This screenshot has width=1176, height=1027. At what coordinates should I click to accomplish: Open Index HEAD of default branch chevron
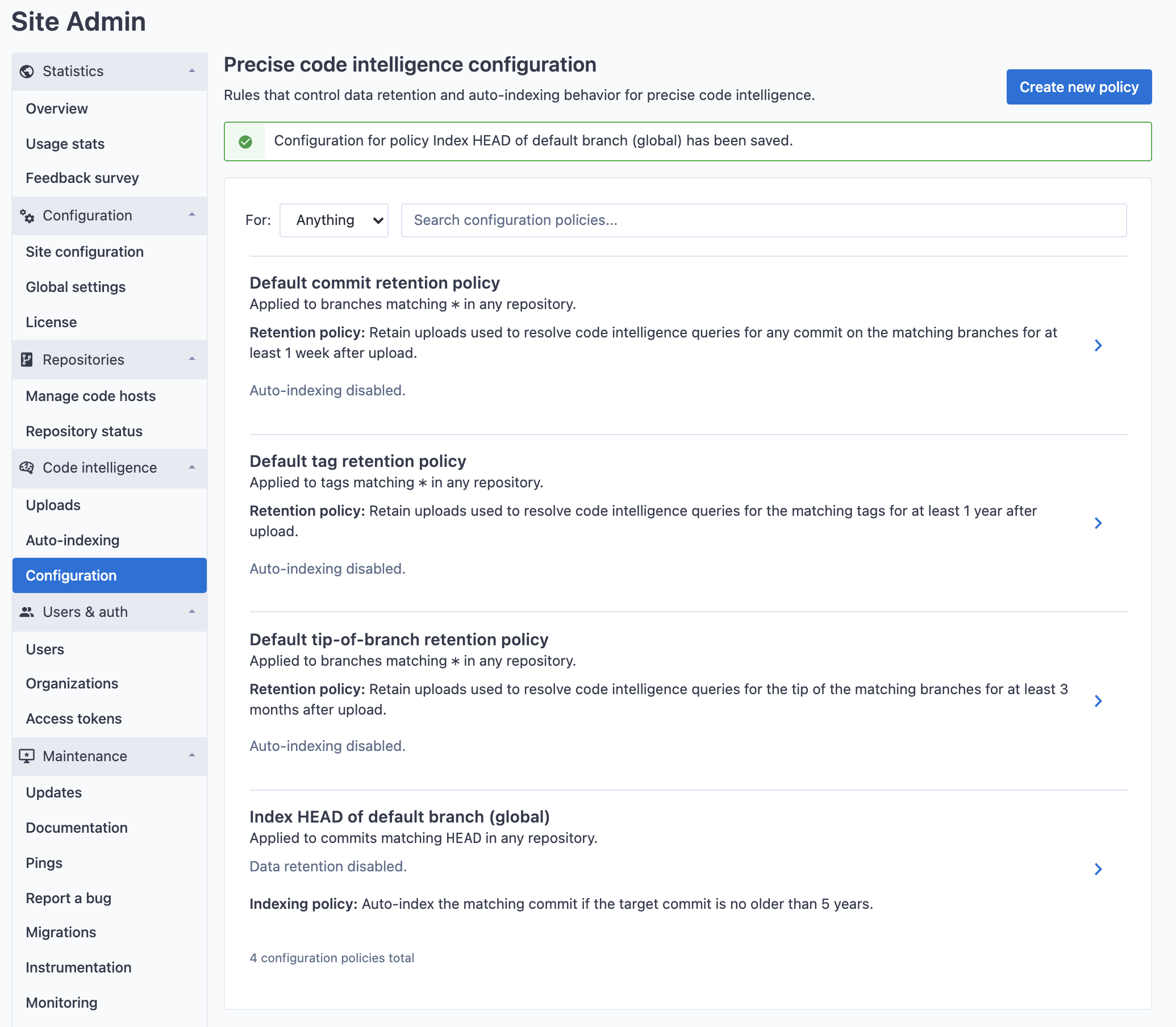pyautogui.click(x=1098, y=869)
